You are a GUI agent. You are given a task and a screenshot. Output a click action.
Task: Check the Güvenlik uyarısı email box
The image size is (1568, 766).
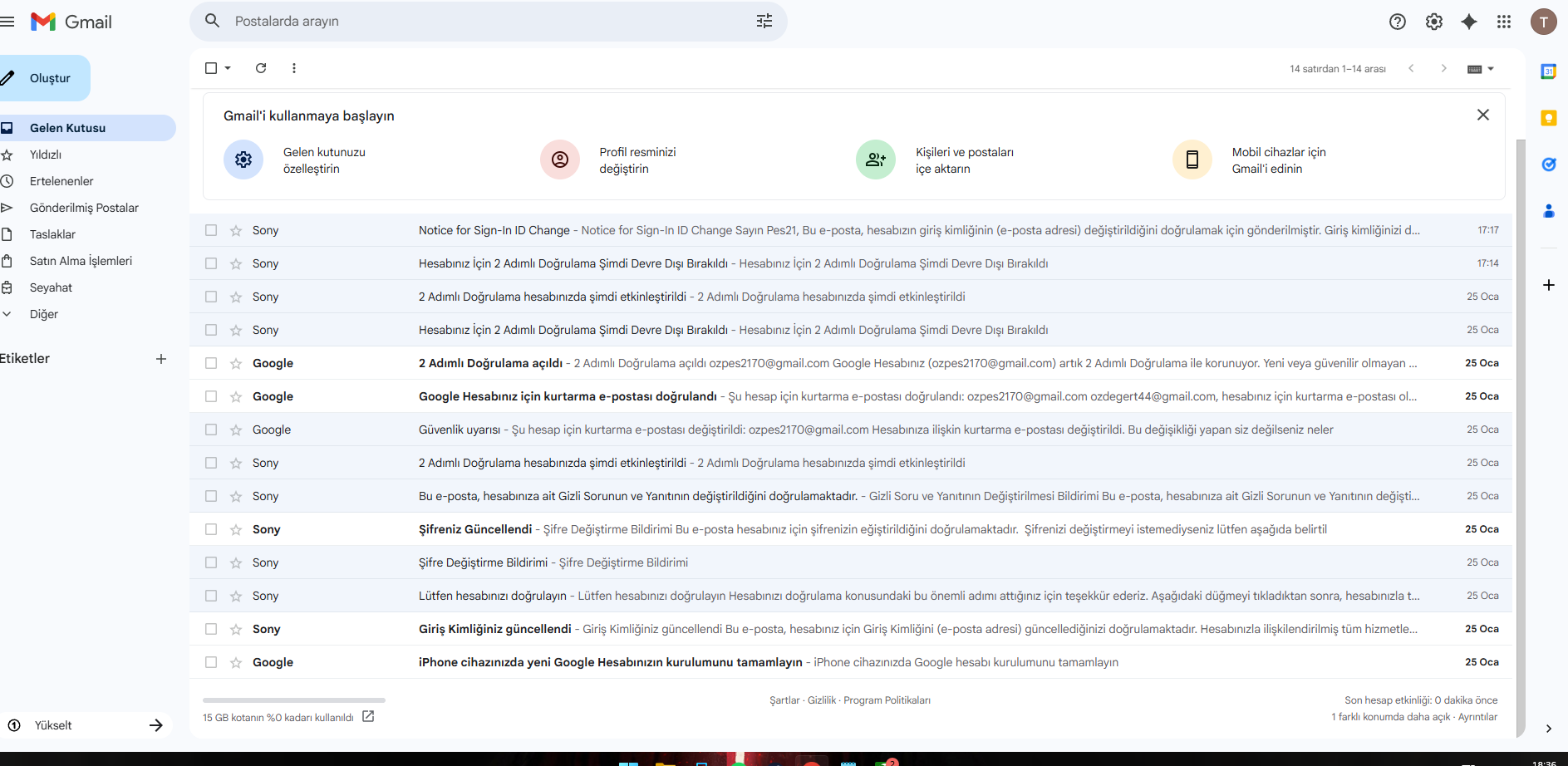[211, 430]
